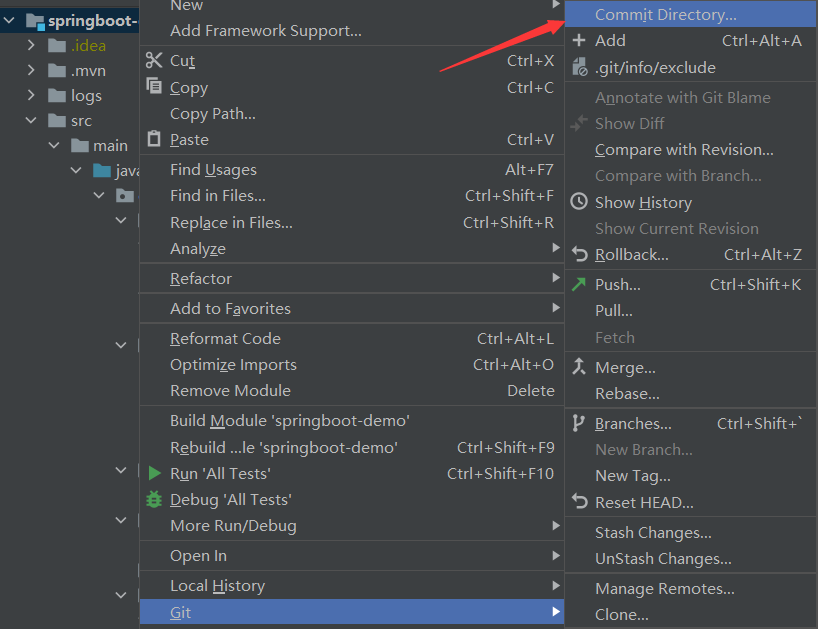Select the .mvn folder in project tree
This screenshot has width=818, height=629.
pos(88,70)
